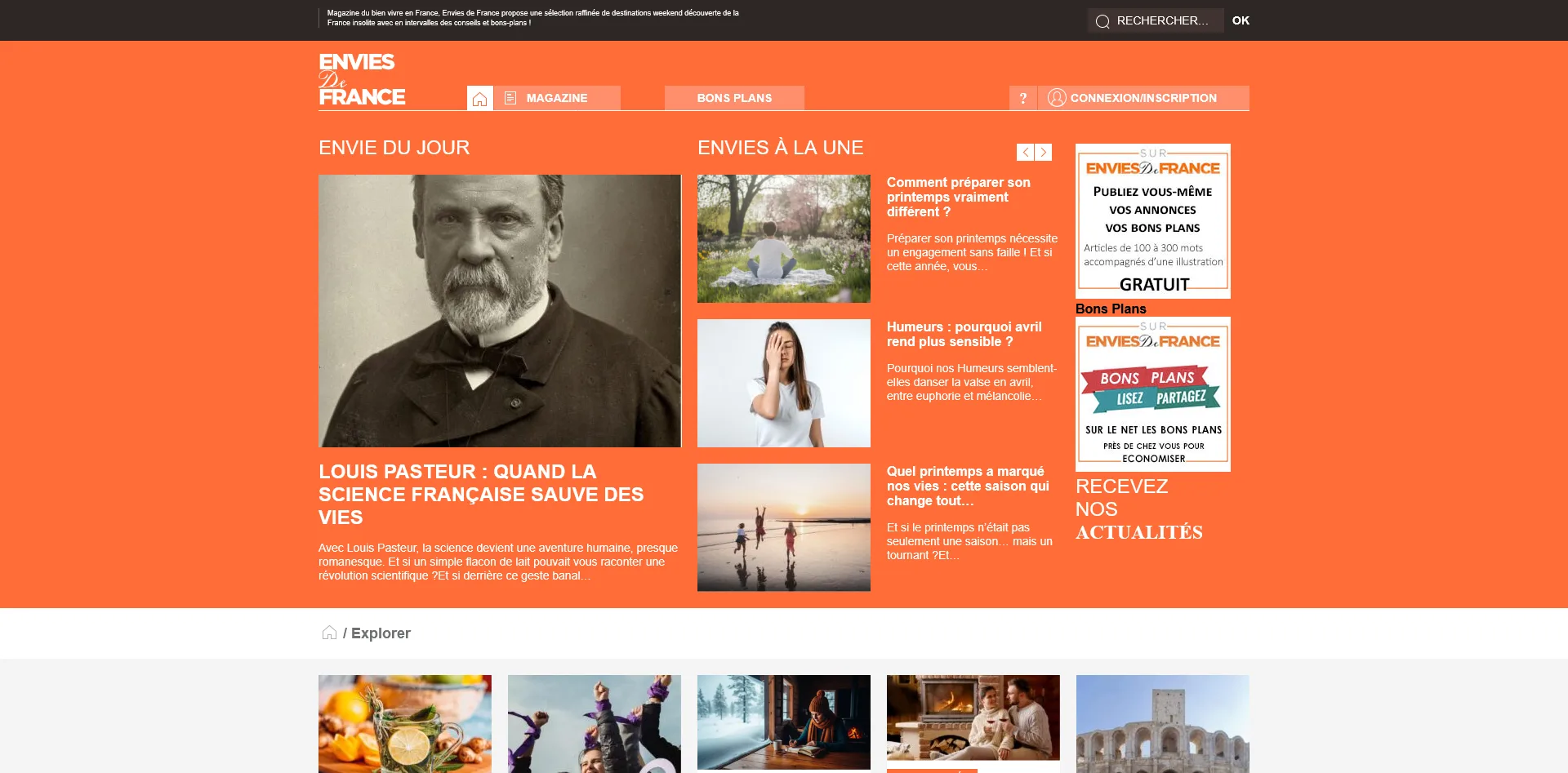The image size is (1568, 773).
Task: Open article 'Comment préparer son printemps'
Action: (x=959, y=197)
